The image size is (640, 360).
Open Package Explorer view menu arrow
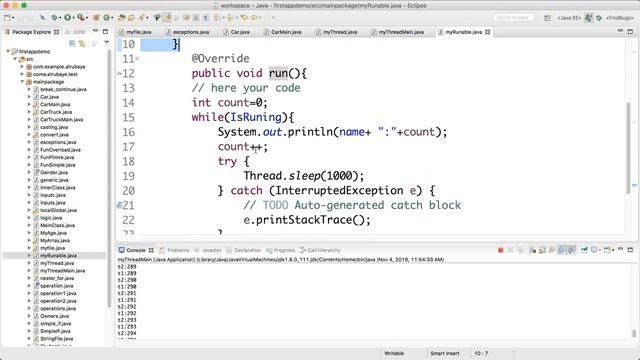(107, 42)
